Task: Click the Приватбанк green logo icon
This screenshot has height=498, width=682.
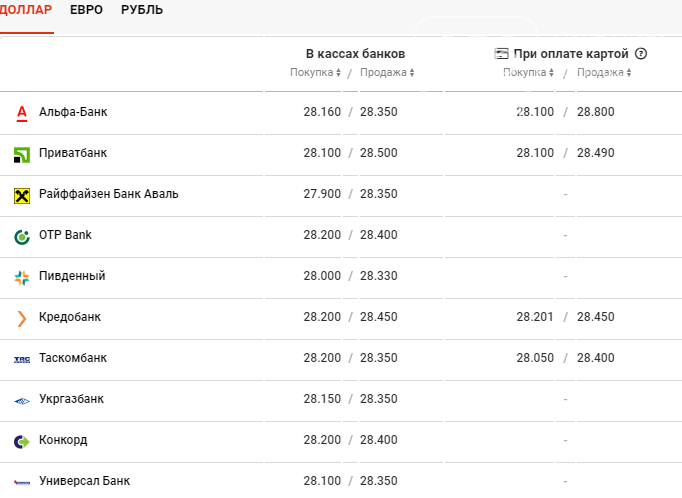Action: pyautogui.click(x=22, y=155)
